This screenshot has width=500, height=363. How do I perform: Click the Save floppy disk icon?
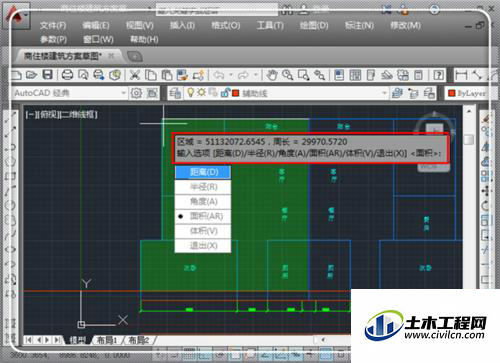pos(48,75)
